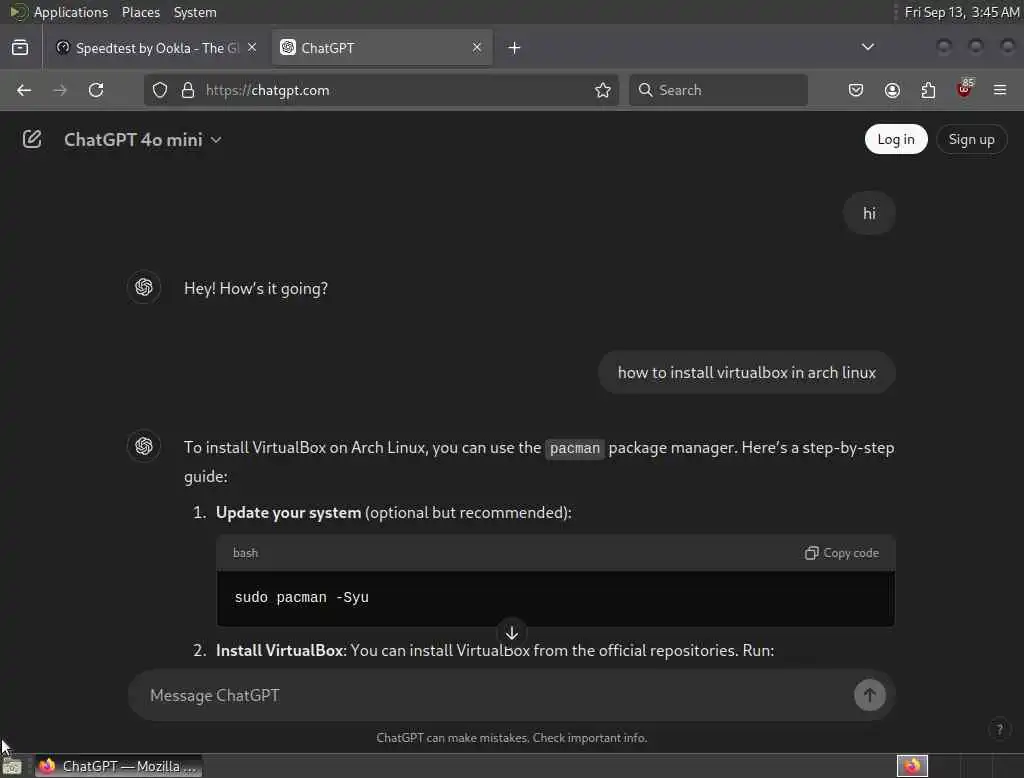Click the Sign up button
Image resolution: width=1024 pixels, height=778 pixels.
971,139
